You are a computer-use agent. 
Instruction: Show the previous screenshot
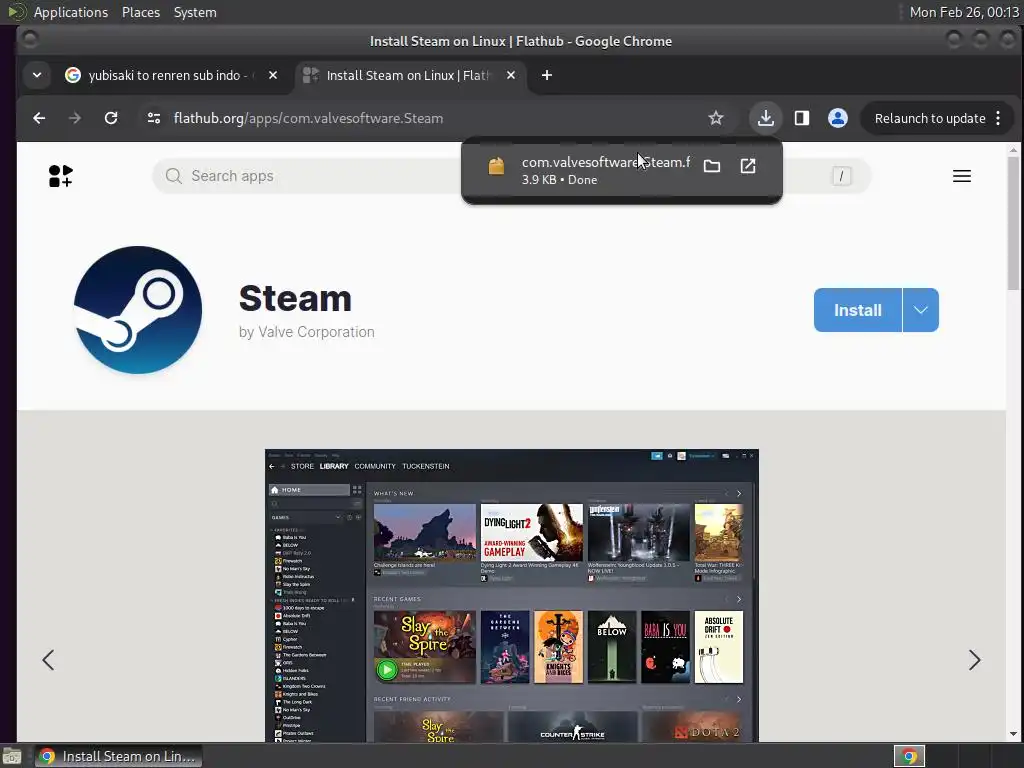(48, 660)
